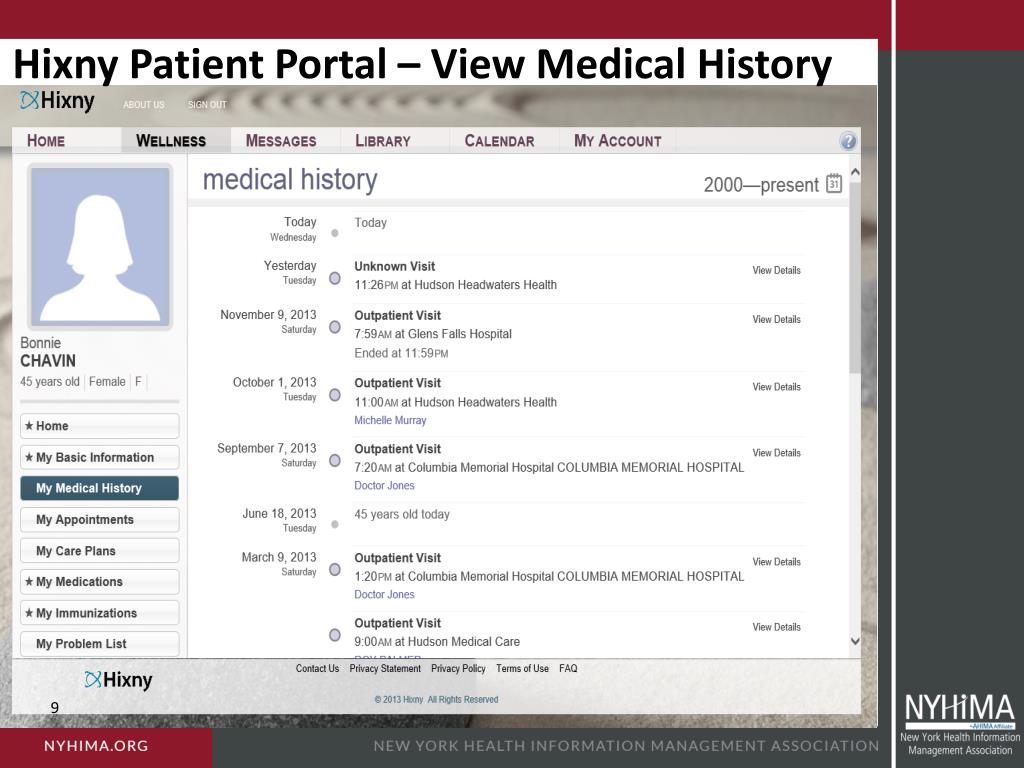Open Privacy Statement footer link
This screenshot has height=768, width=1024.
[385, 669]
